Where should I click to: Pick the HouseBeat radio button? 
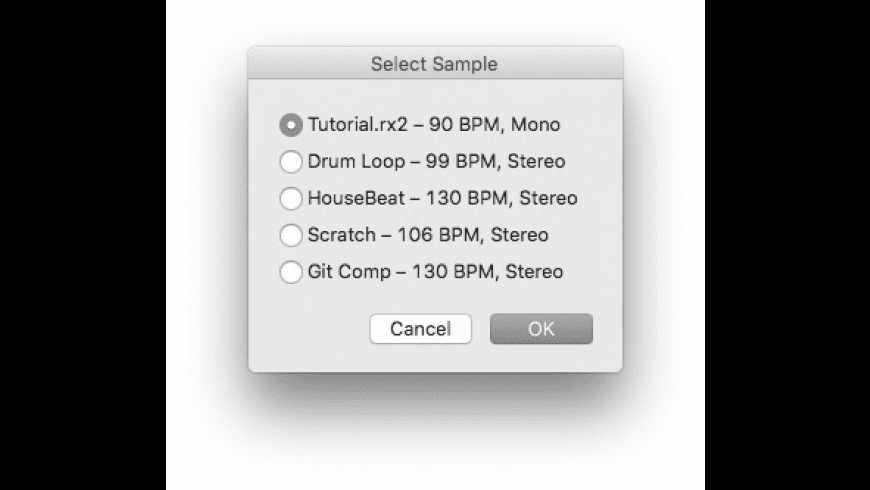[290, 198]
